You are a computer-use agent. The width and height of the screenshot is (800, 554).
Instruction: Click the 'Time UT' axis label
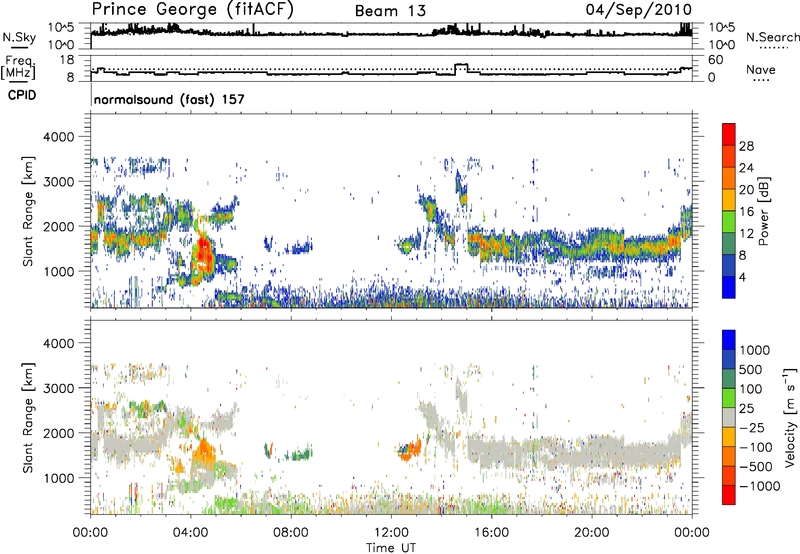click(391, 548)
